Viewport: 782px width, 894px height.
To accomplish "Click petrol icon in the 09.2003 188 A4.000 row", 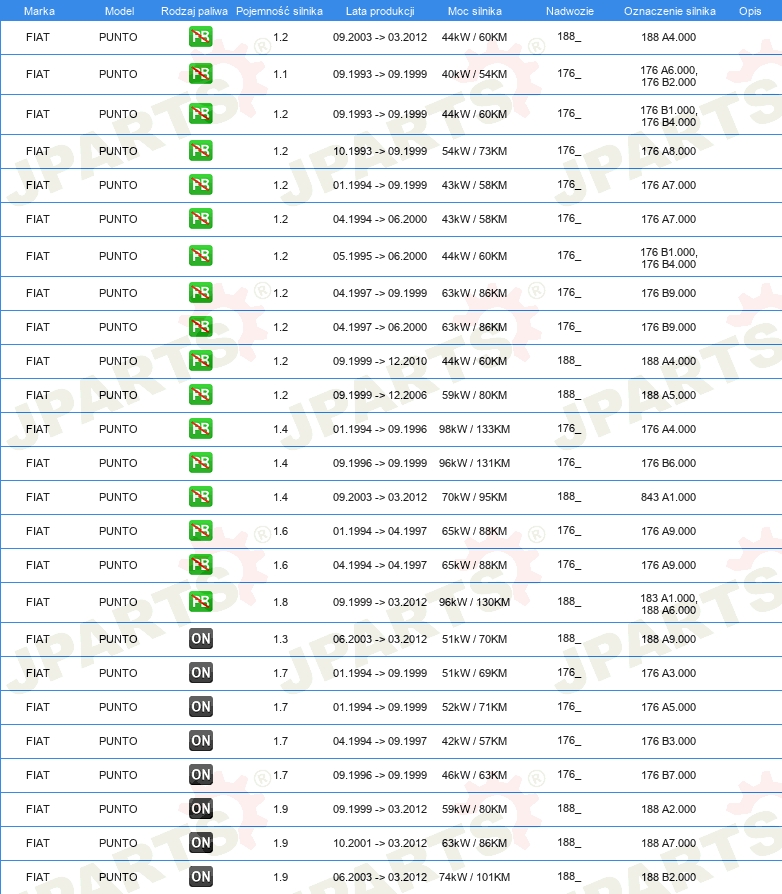I will (x=201, y=37).
